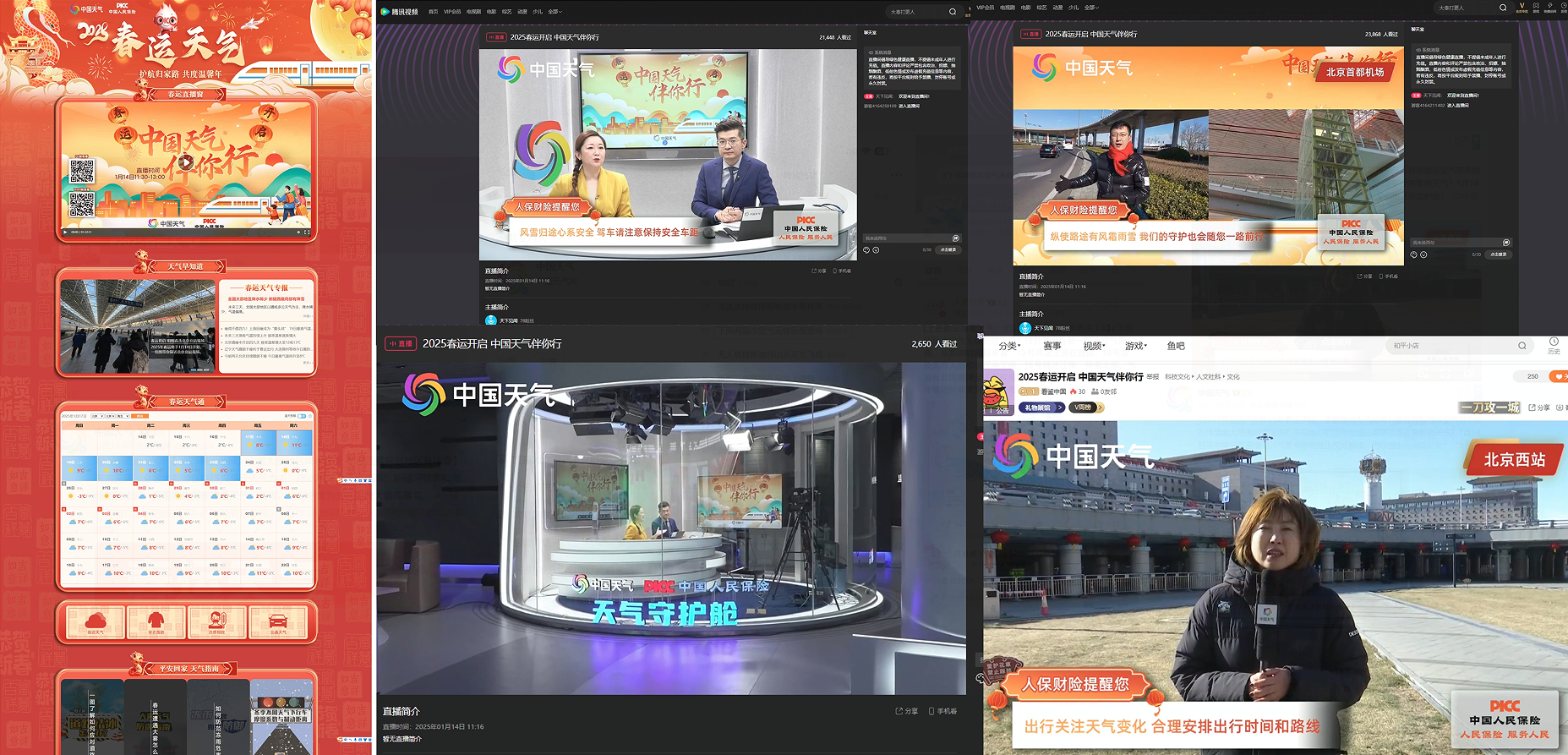This screenshot has height=755, width=1568.
Task: Click the 文化 breadcrumb link
Action: point(1233,377)
